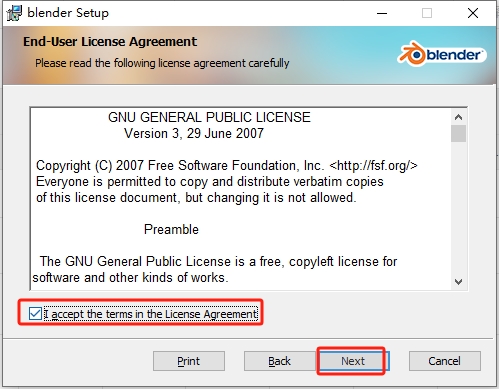The width and height of the screenshot is (499, 389).
Task: Close the blender Setup window
Action: click(x=473, y=13)
